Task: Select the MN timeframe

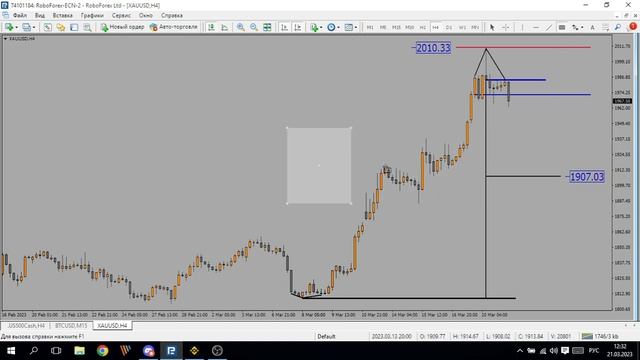Action: point(475,27)
